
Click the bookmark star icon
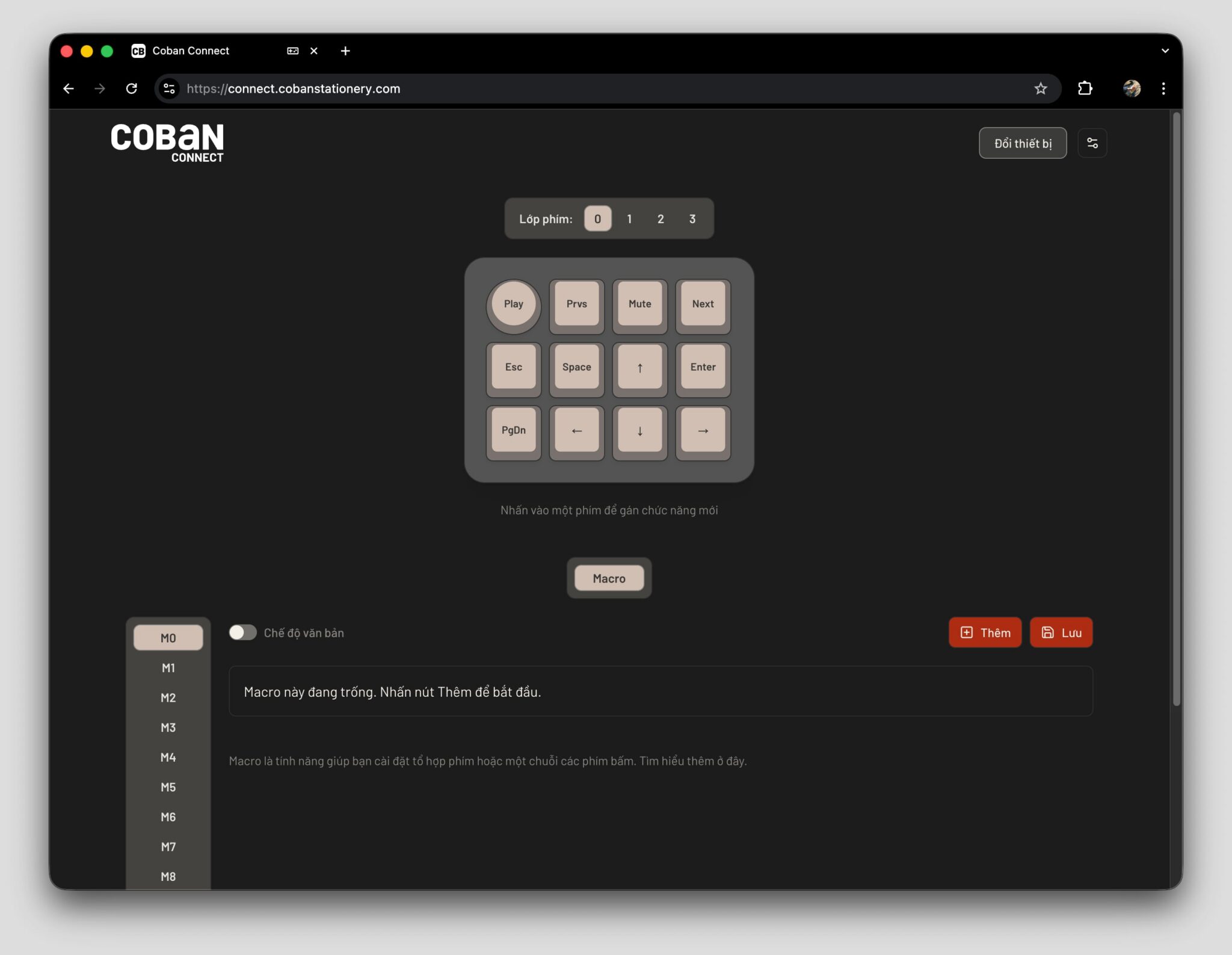pos(1040,89)
